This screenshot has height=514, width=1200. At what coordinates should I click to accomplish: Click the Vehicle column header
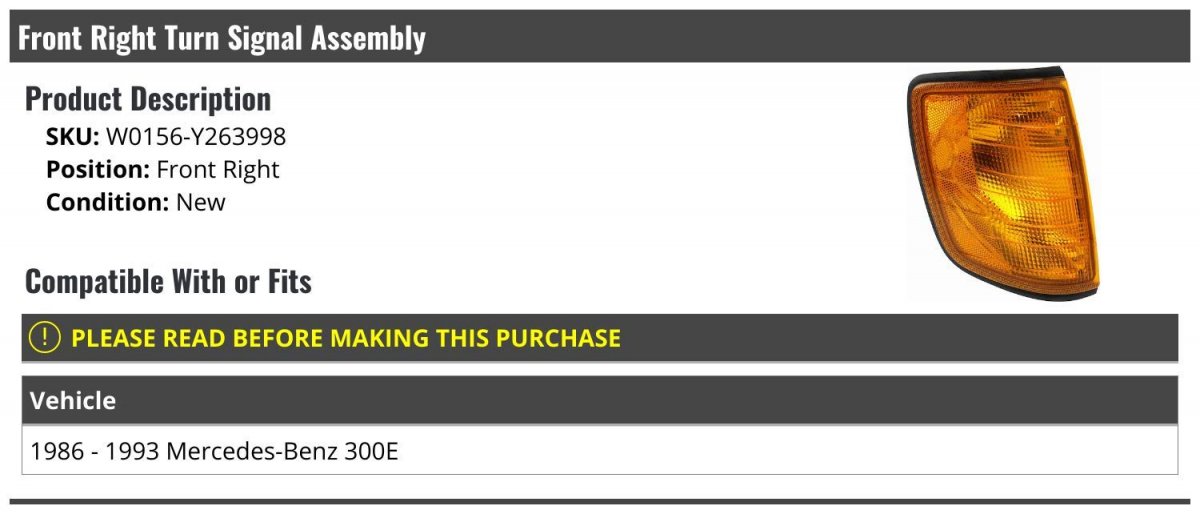(x=73, y=401)
